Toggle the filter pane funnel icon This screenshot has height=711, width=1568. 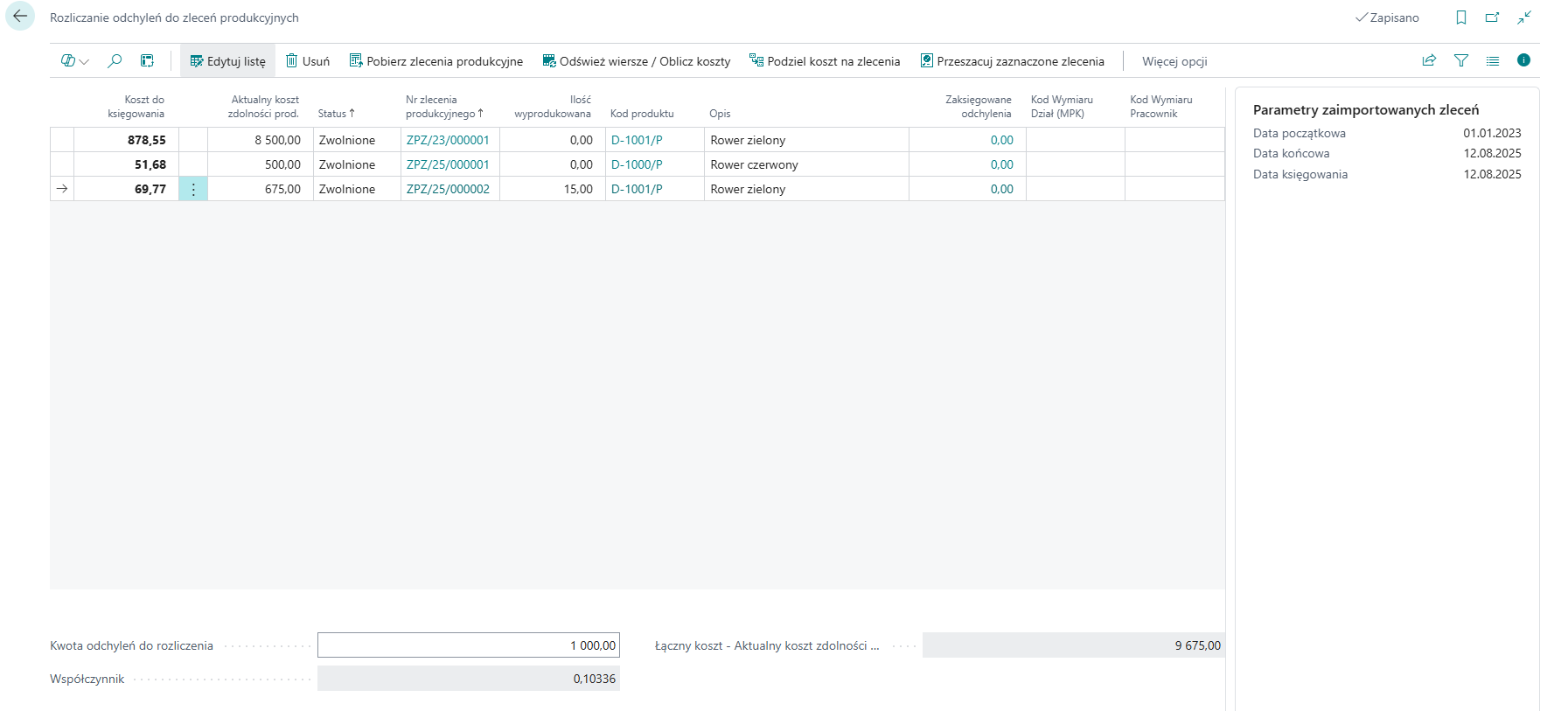tap(1460, 60)
